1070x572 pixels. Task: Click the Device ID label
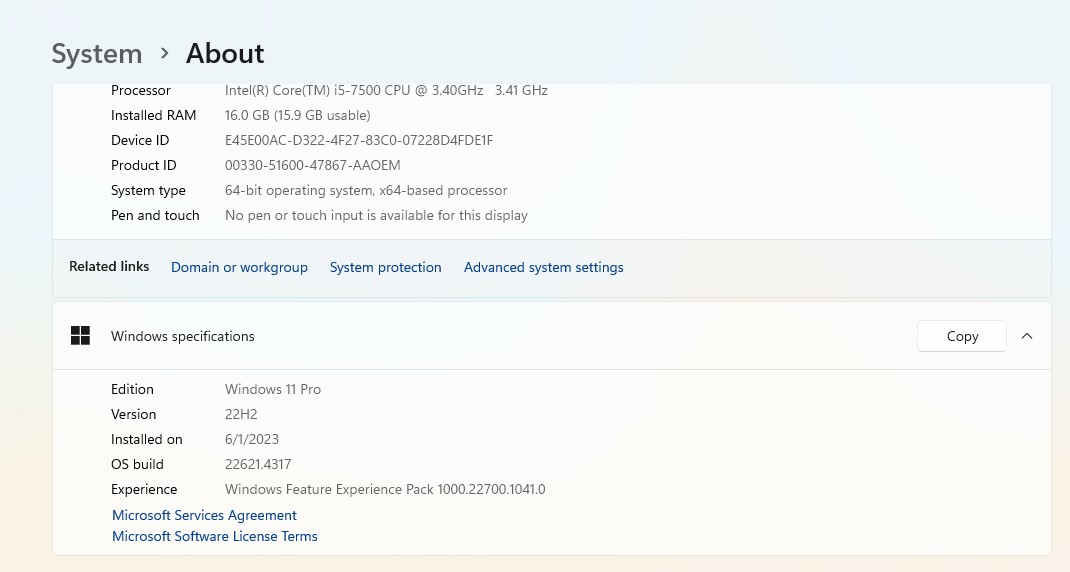coord(140,141)
